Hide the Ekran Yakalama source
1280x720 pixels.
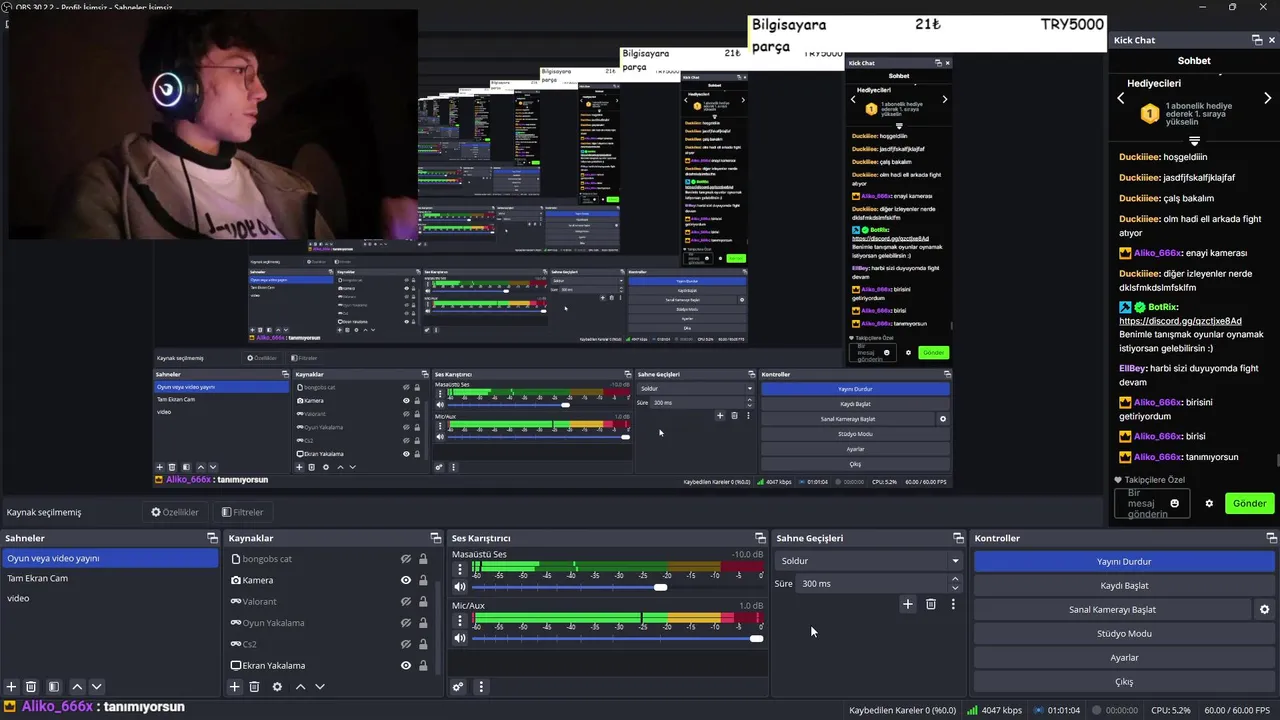(406, 665)
